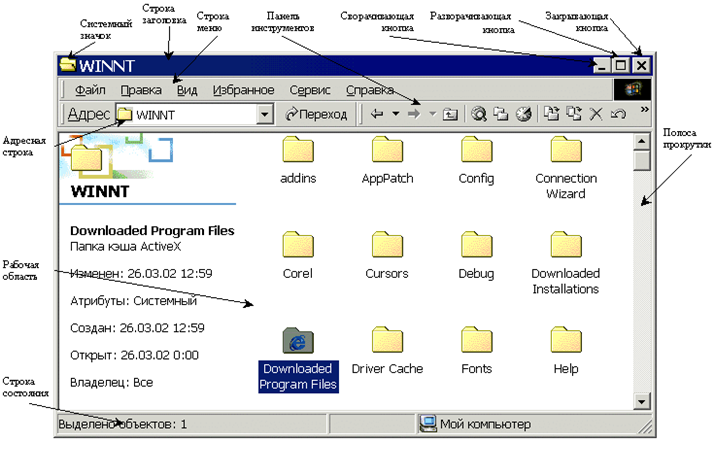Open the Search toolbar button
The height and width of the screenshot is (454, 715).
click(478, 114)
